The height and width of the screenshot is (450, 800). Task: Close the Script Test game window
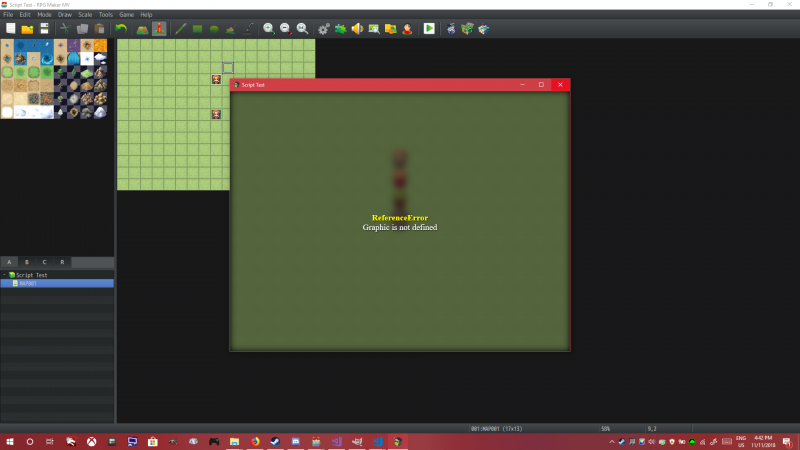[560, 85]
